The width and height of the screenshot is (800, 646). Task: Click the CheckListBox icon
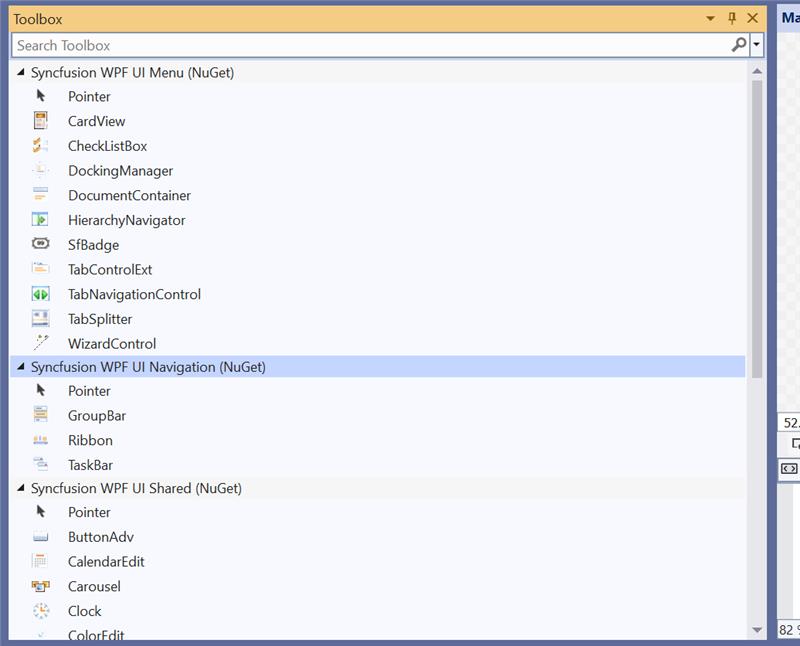point(41,146)
